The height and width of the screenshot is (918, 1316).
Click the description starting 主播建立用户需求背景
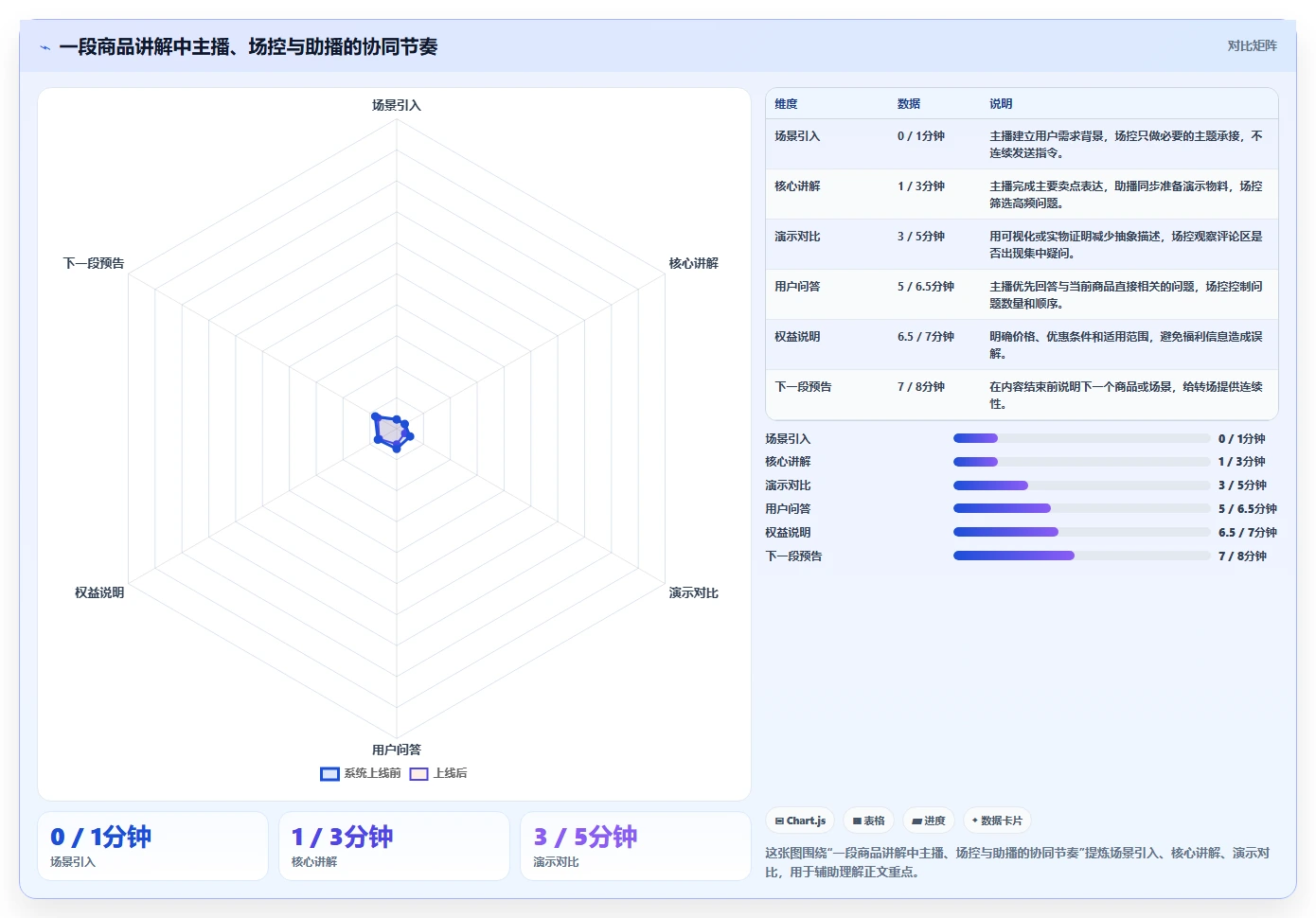[x=1126, y=145]
